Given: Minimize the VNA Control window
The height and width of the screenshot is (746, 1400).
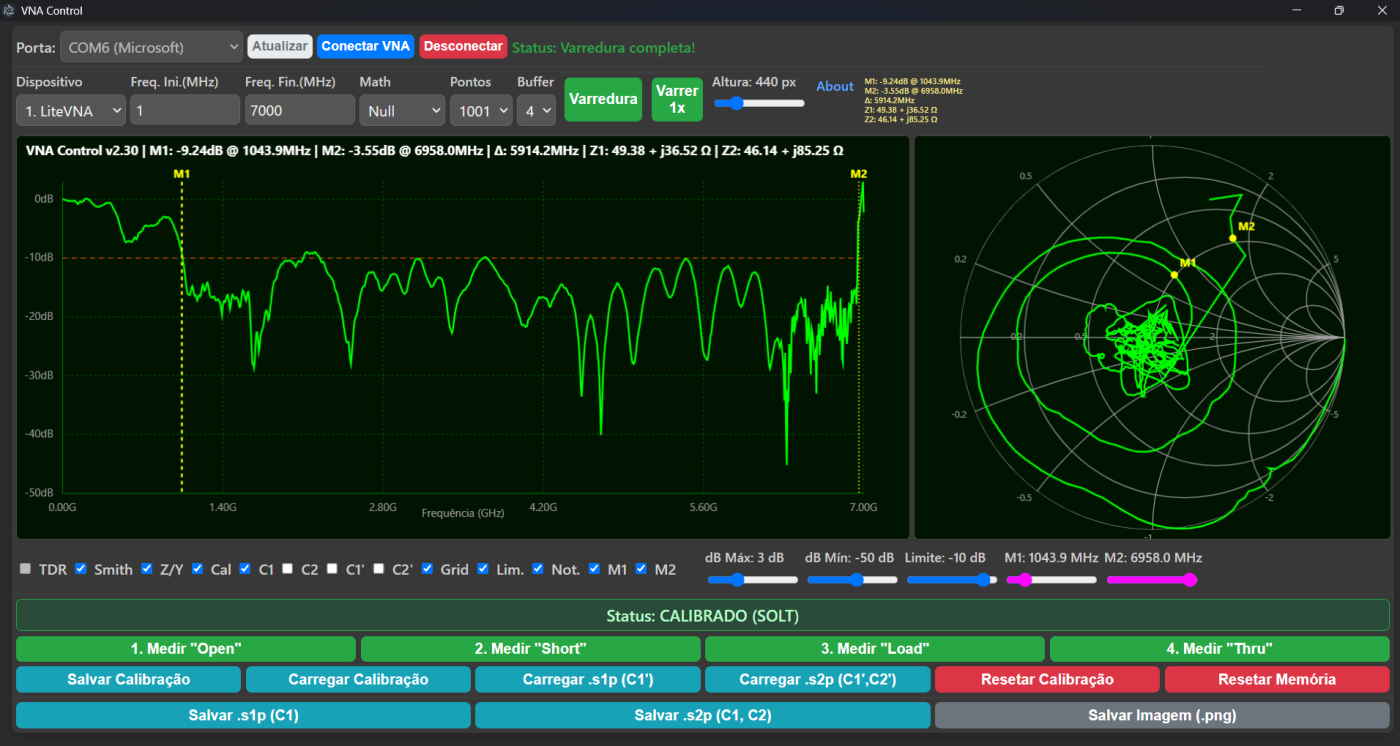Looking at the screenshot, I should [1297, 11].
